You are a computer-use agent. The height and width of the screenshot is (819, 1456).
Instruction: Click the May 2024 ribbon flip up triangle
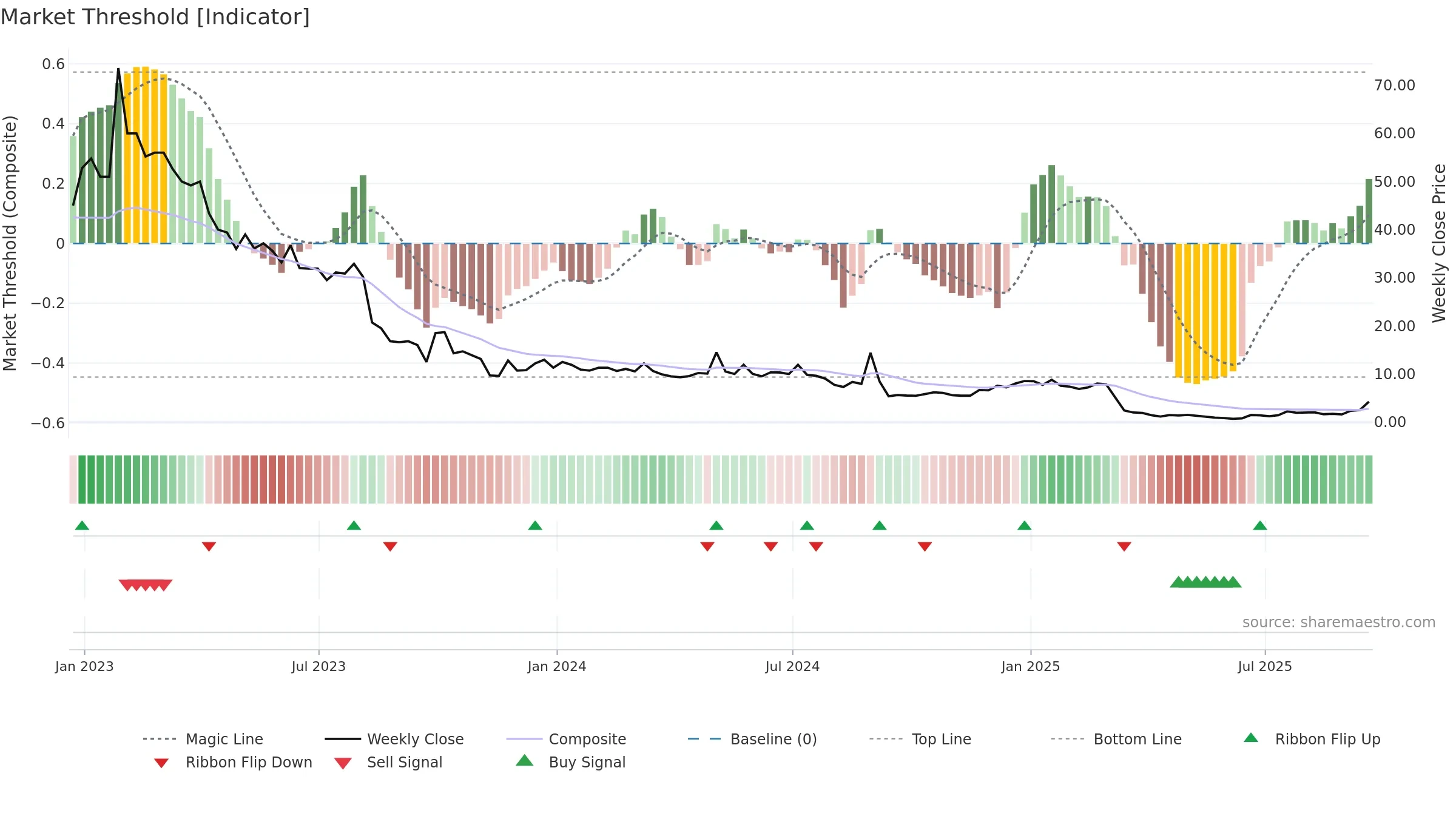[716, 525]
